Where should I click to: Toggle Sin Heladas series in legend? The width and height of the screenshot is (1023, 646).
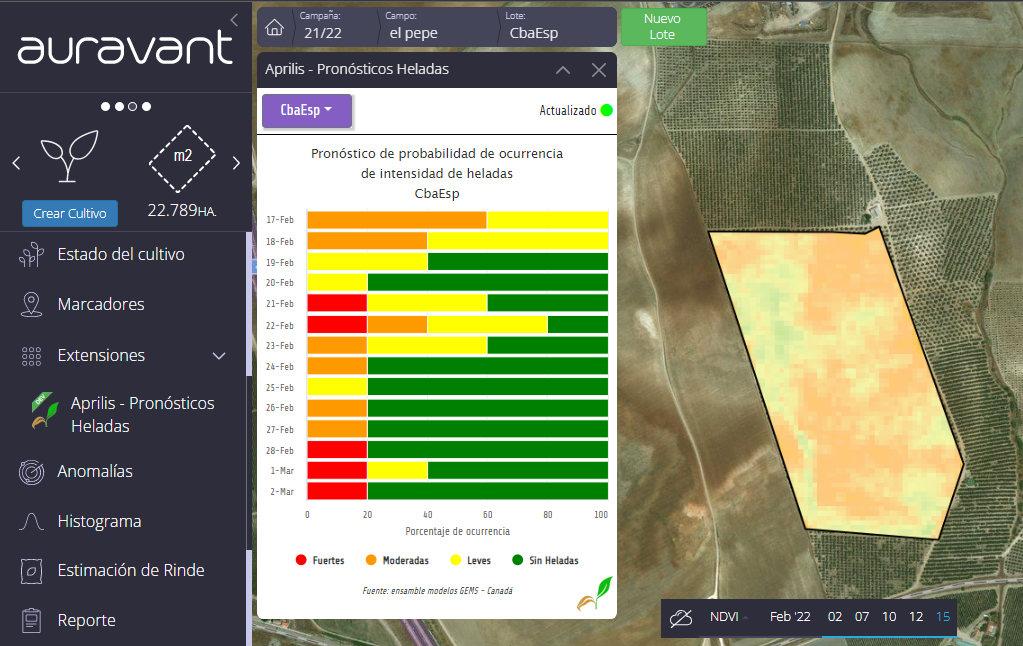pos(545,561)
